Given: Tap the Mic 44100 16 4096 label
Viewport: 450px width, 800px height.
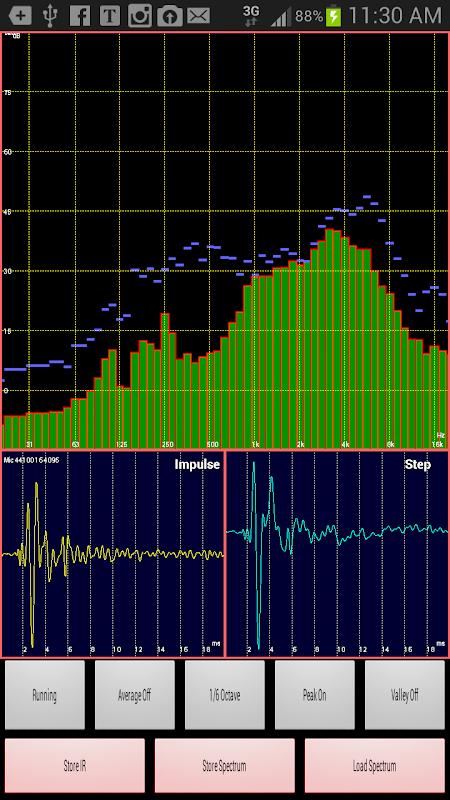Looking at the screenshot, I should [31, 460].
